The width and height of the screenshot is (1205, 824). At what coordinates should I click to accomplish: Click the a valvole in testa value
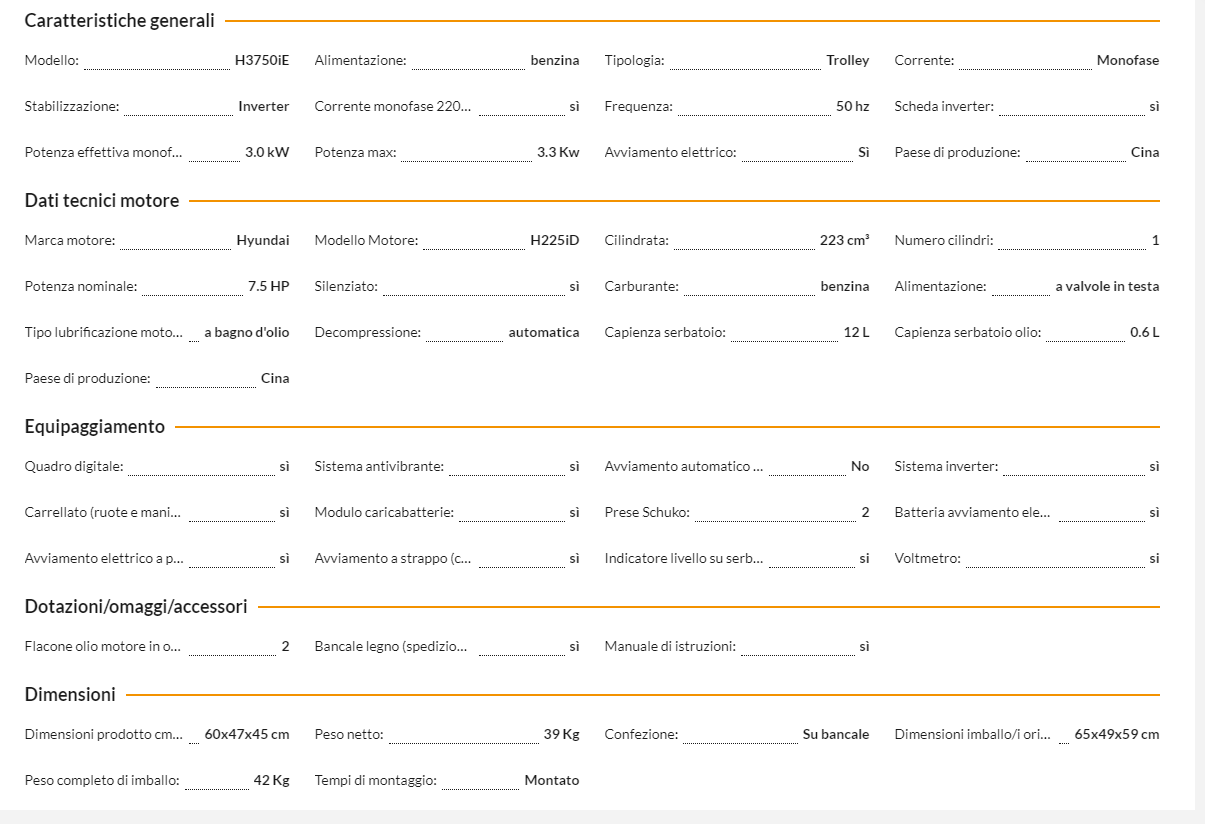tap(1108, 286)
